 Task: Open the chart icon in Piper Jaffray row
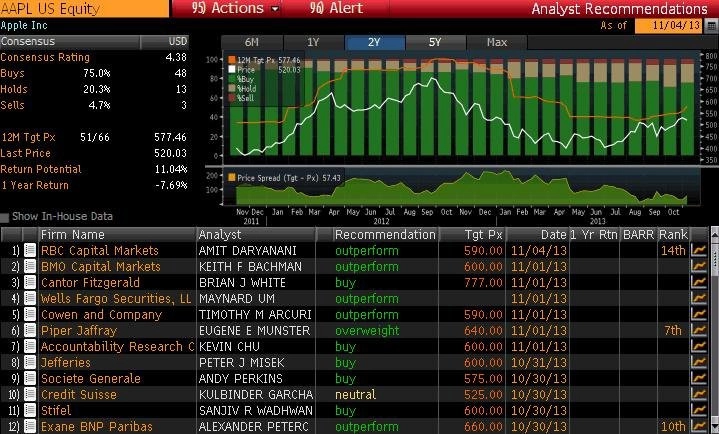point(699,331)
